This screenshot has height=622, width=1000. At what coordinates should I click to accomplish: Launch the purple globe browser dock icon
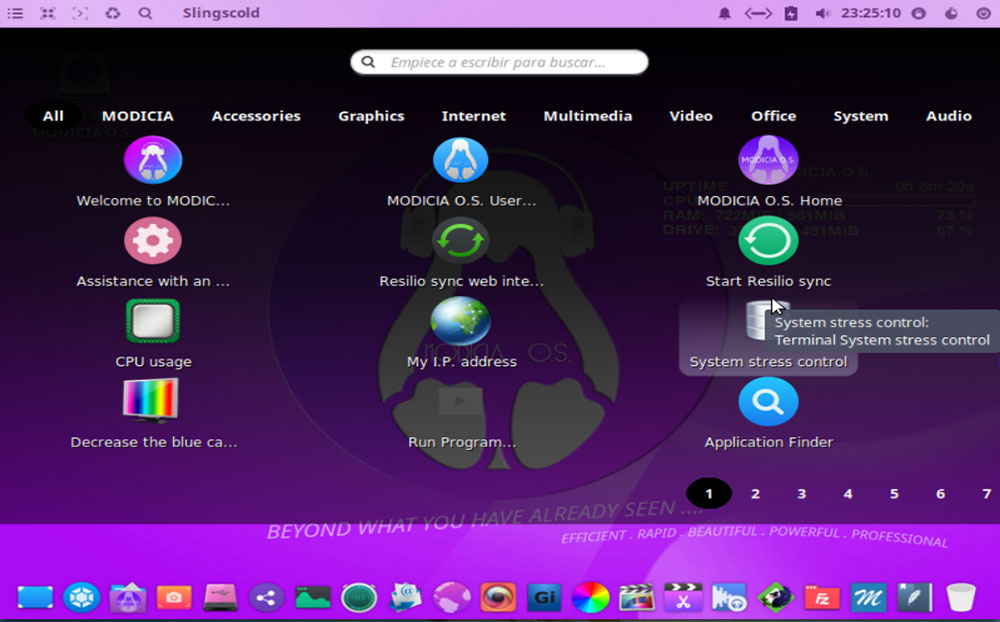[x=452, y=598]
